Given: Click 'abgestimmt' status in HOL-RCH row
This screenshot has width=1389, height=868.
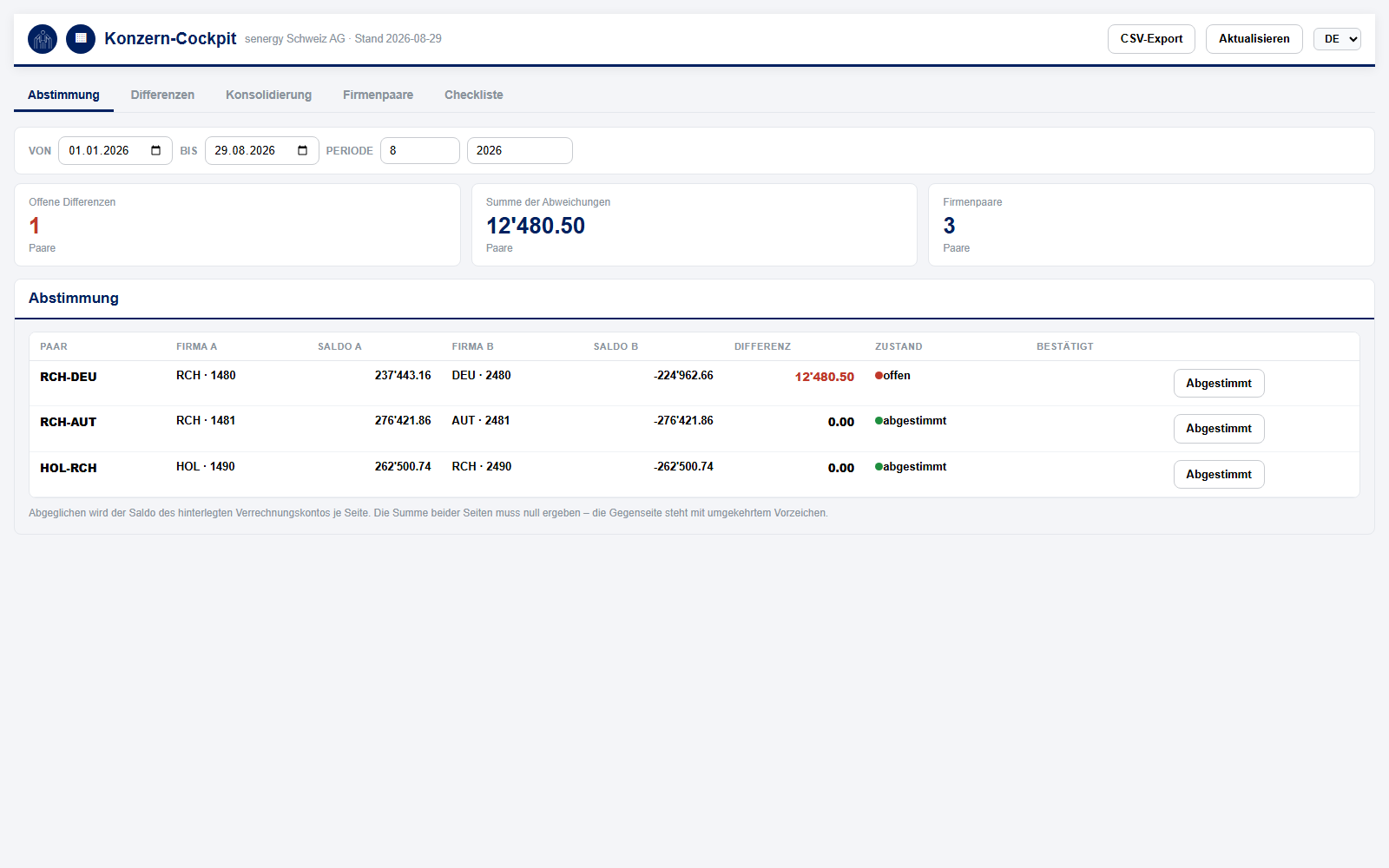Looking at the screenshot, I should [911, 467].
